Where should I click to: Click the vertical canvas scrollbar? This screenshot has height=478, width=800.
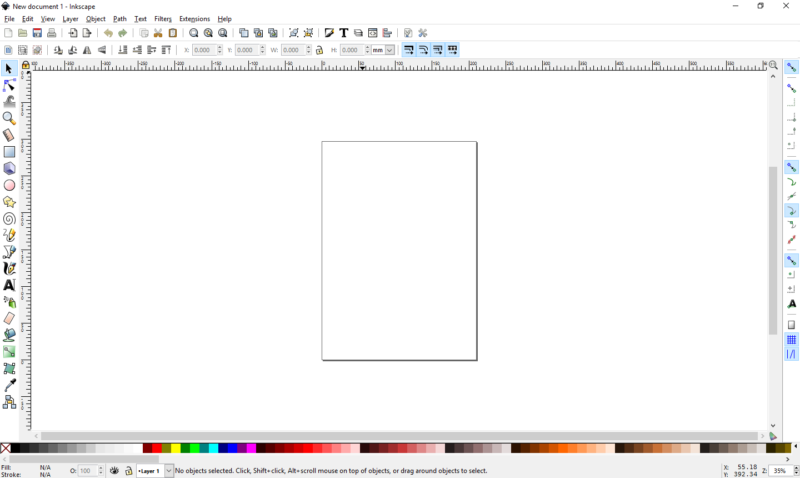pyautogui.click(x=773, y=251)
